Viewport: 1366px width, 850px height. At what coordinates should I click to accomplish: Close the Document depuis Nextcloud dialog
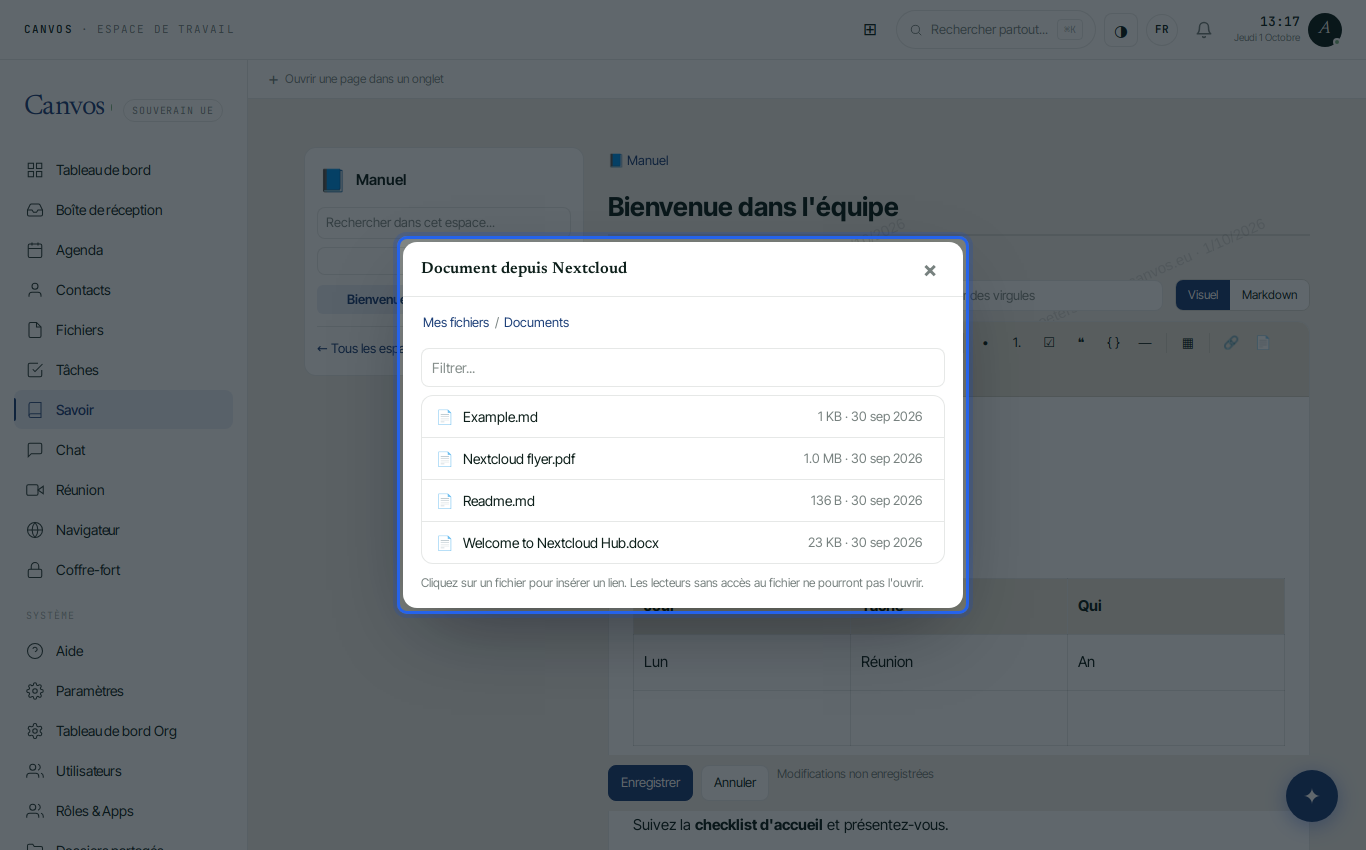pos(930,270)
